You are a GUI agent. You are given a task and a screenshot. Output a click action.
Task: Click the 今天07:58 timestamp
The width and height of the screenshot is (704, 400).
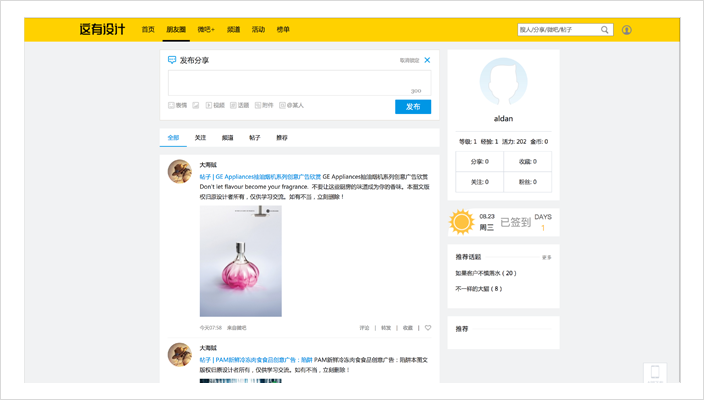pyautogui.click(x=211, y=328)
